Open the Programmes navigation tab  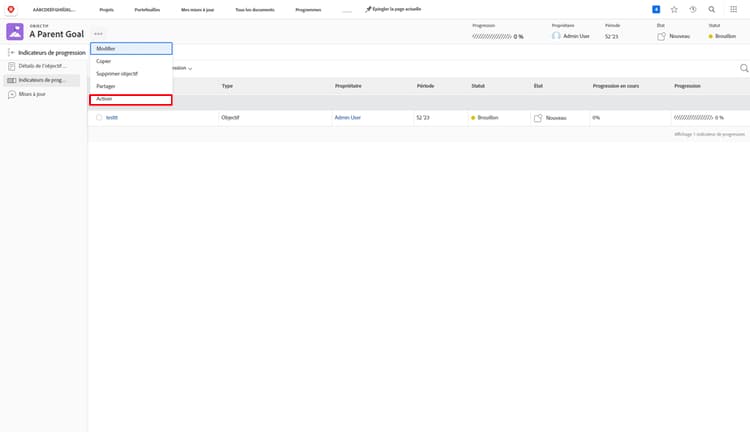click(x=309, y=10)
